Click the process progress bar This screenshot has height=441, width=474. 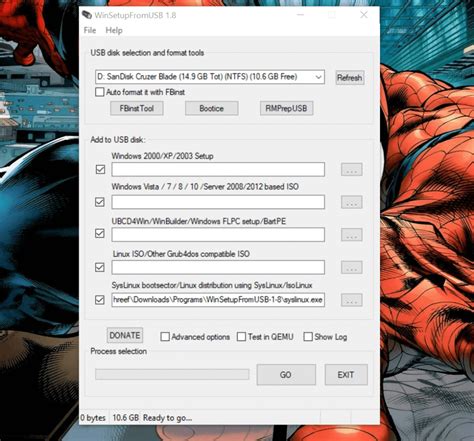pyautogui.click(x=172, y=374)
